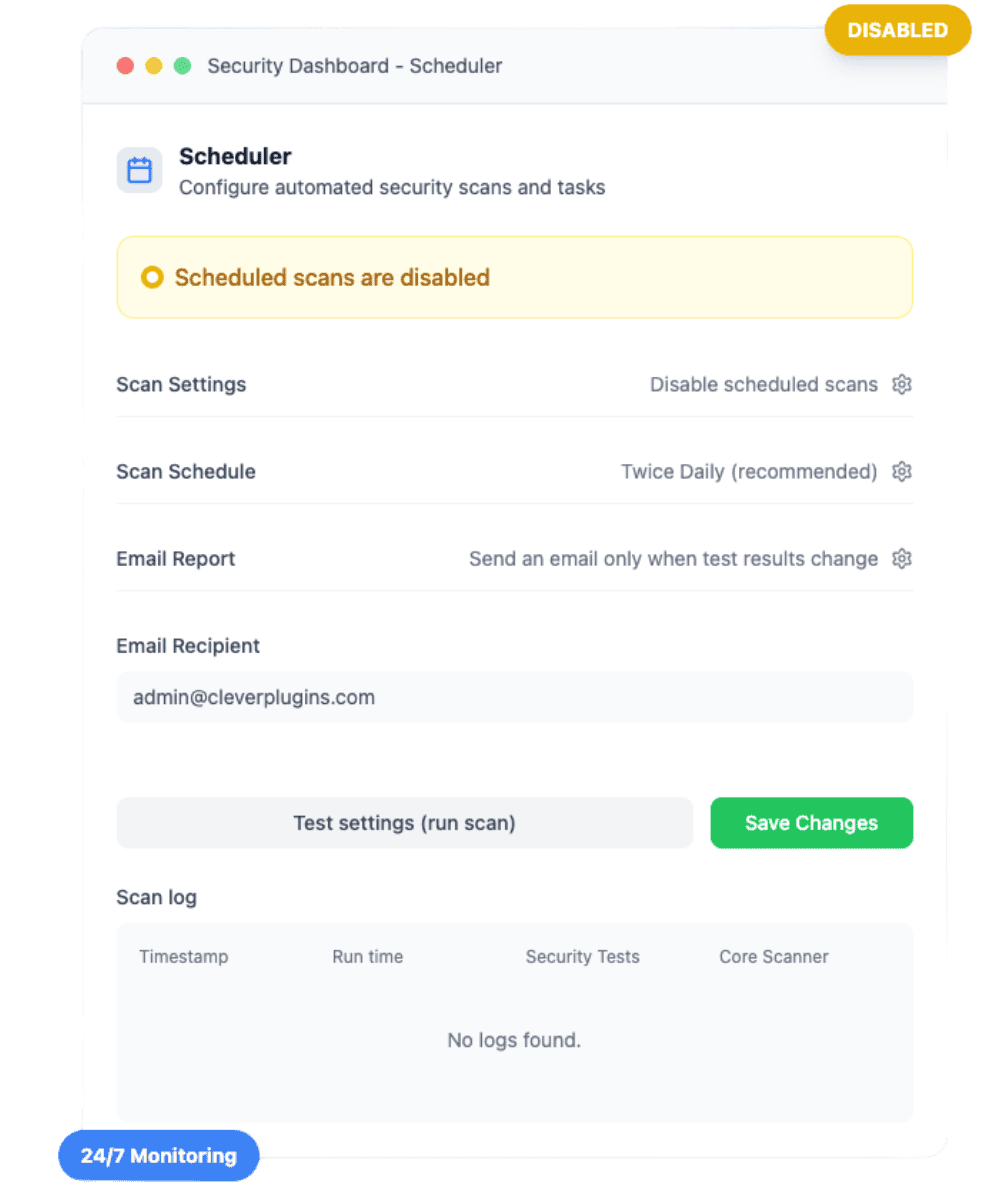
Task: Open the email report frequency option
Action: click(x=673, y=559)
